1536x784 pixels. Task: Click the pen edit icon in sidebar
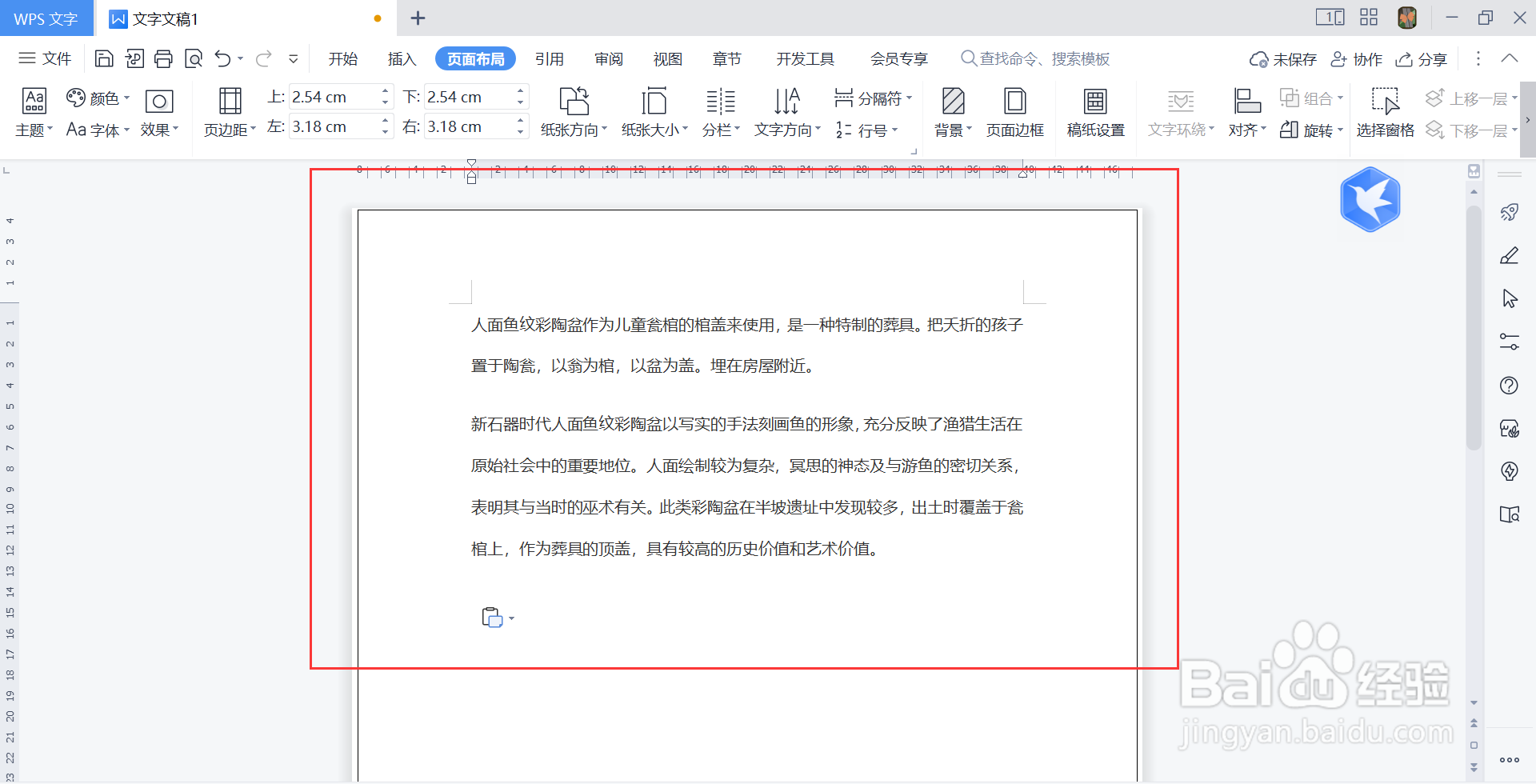tap(1510, 255)
